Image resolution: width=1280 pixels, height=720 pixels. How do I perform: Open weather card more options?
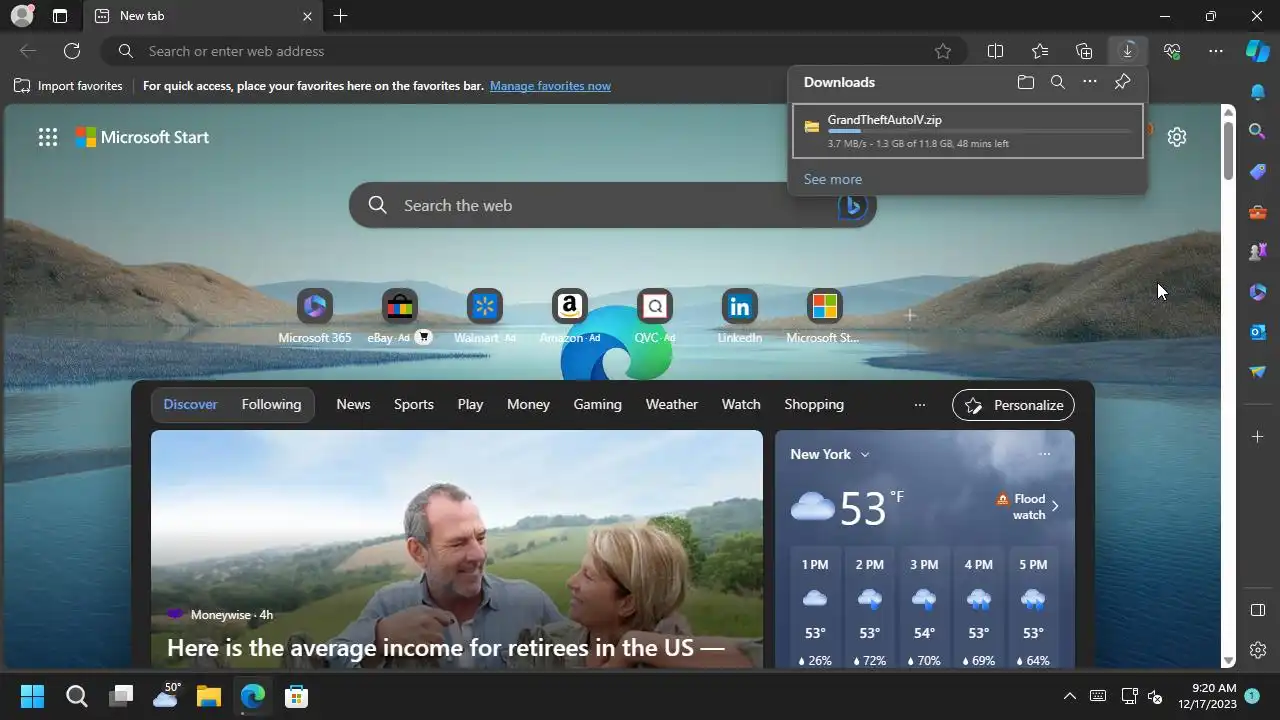click(1044, 454)
